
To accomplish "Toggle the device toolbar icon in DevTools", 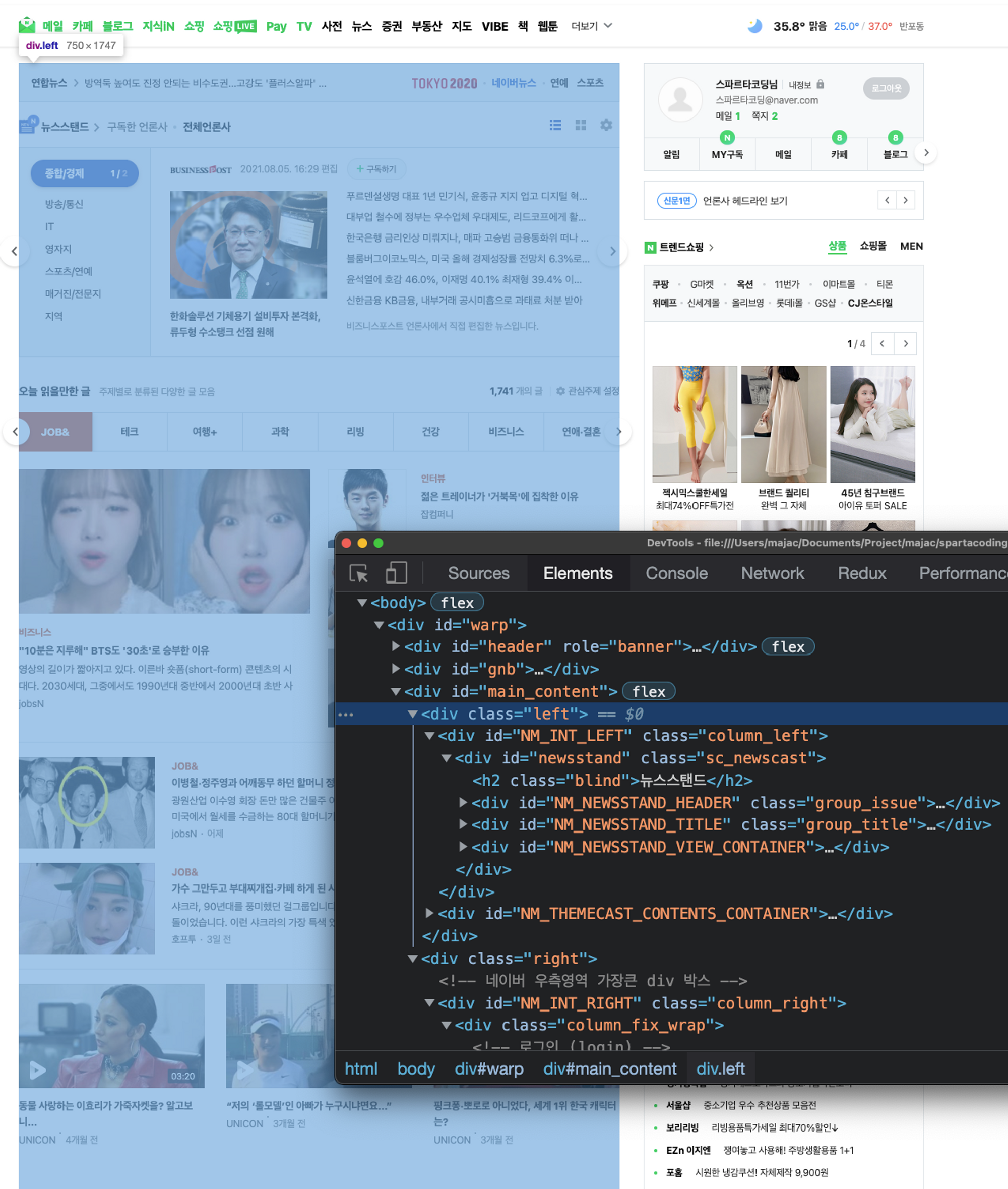I will (396, 573).
